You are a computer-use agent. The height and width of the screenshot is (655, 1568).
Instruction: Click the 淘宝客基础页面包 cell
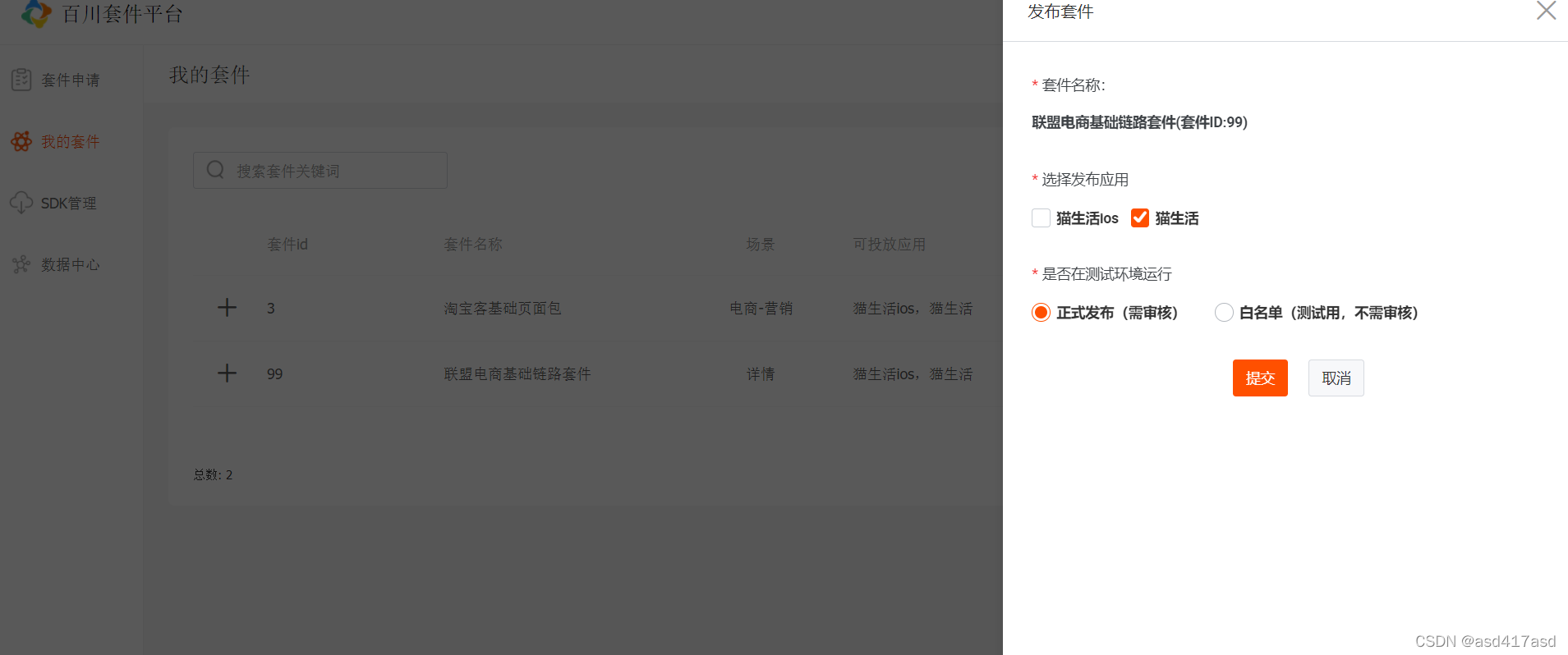tap(503, 308)
